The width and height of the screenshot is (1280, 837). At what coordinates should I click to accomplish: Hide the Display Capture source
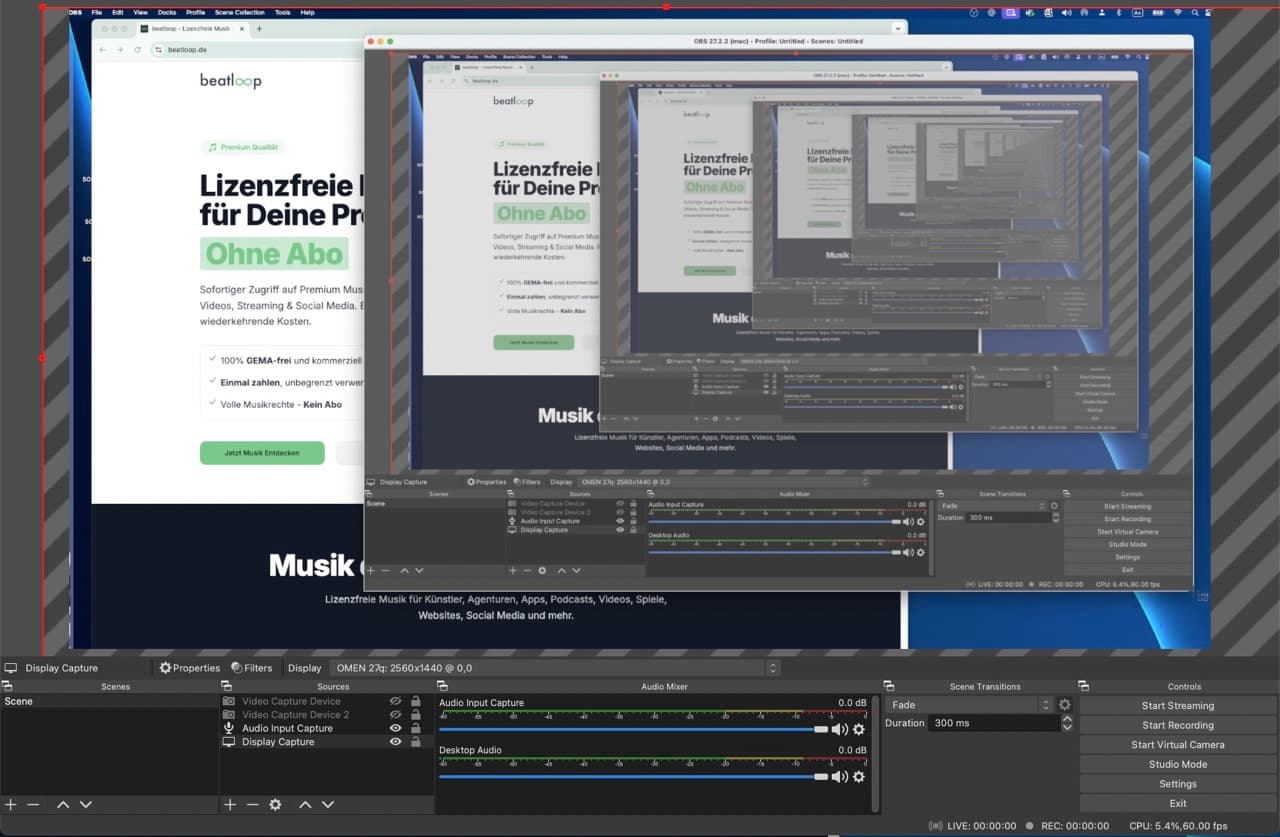pyautogui.click(x=395, y=742)
